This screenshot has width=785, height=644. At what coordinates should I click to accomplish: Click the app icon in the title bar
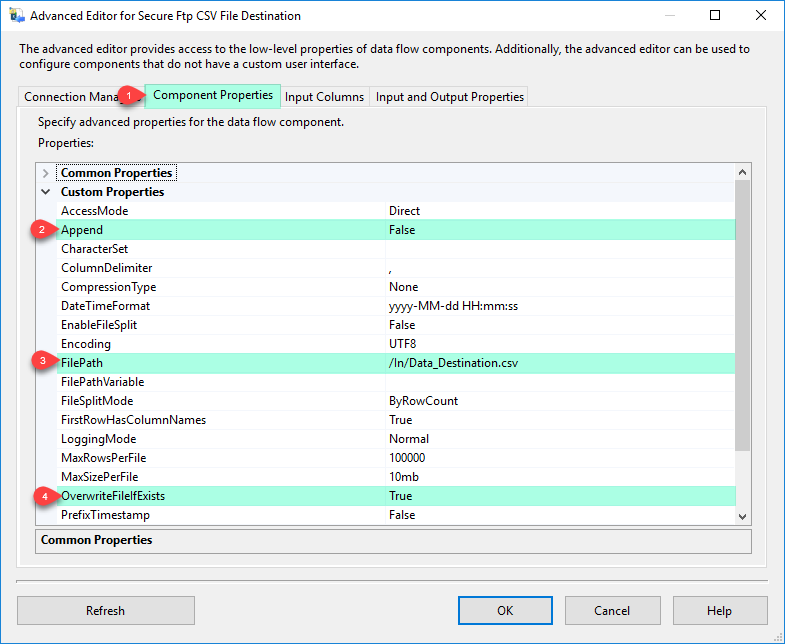pos(17,16)
